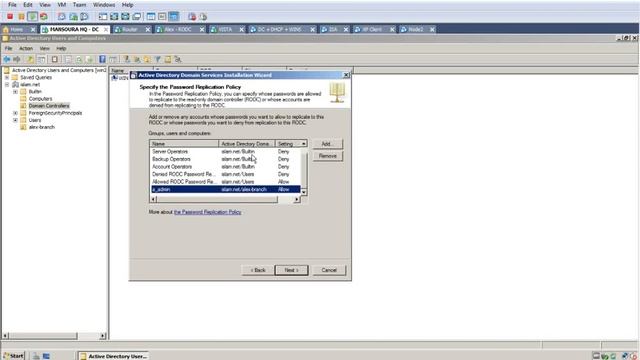Viewport: 640px width, 360px height.
Task: Click the create new group icon
Action: coord(137,60)
